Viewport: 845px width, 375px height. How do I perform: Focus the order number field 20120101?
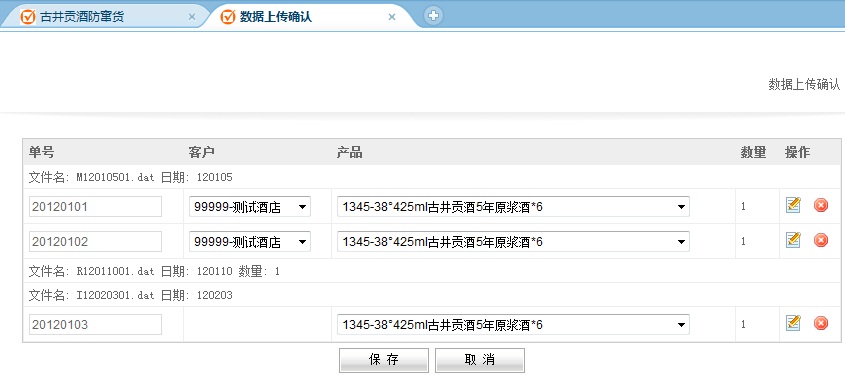95,207
